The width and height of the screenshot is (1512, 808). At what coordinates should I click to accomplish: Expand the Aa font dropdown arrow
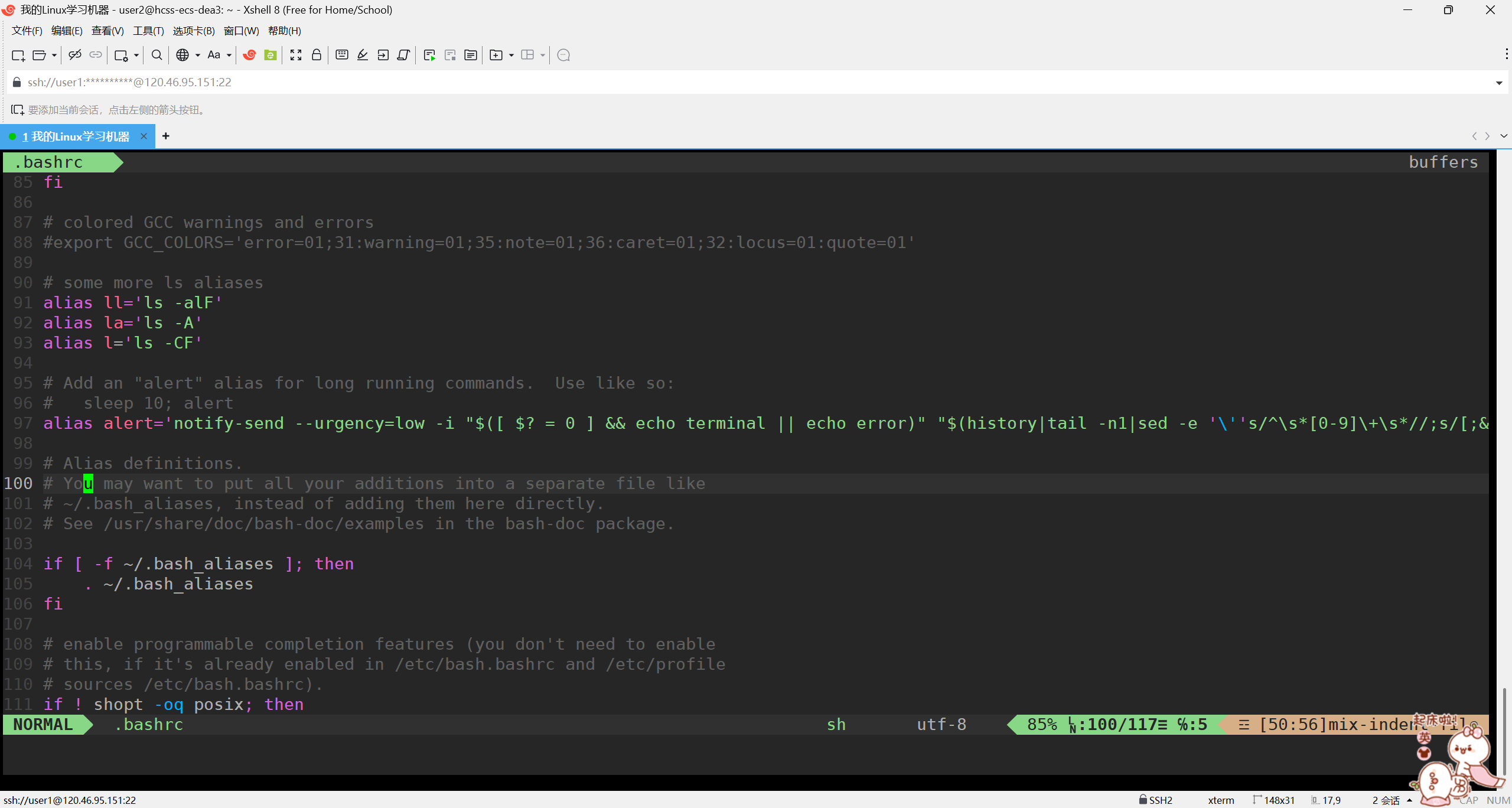[x=229, y=55]
